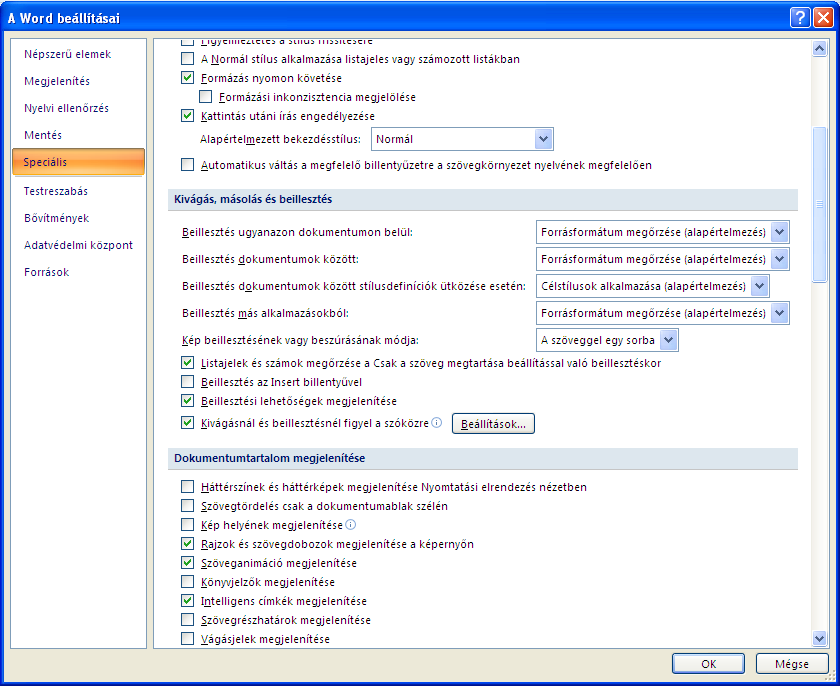The height and width of the screenshot is (686, 840).
Task: Cancel with the Mégse button
Action: point(792,664)
